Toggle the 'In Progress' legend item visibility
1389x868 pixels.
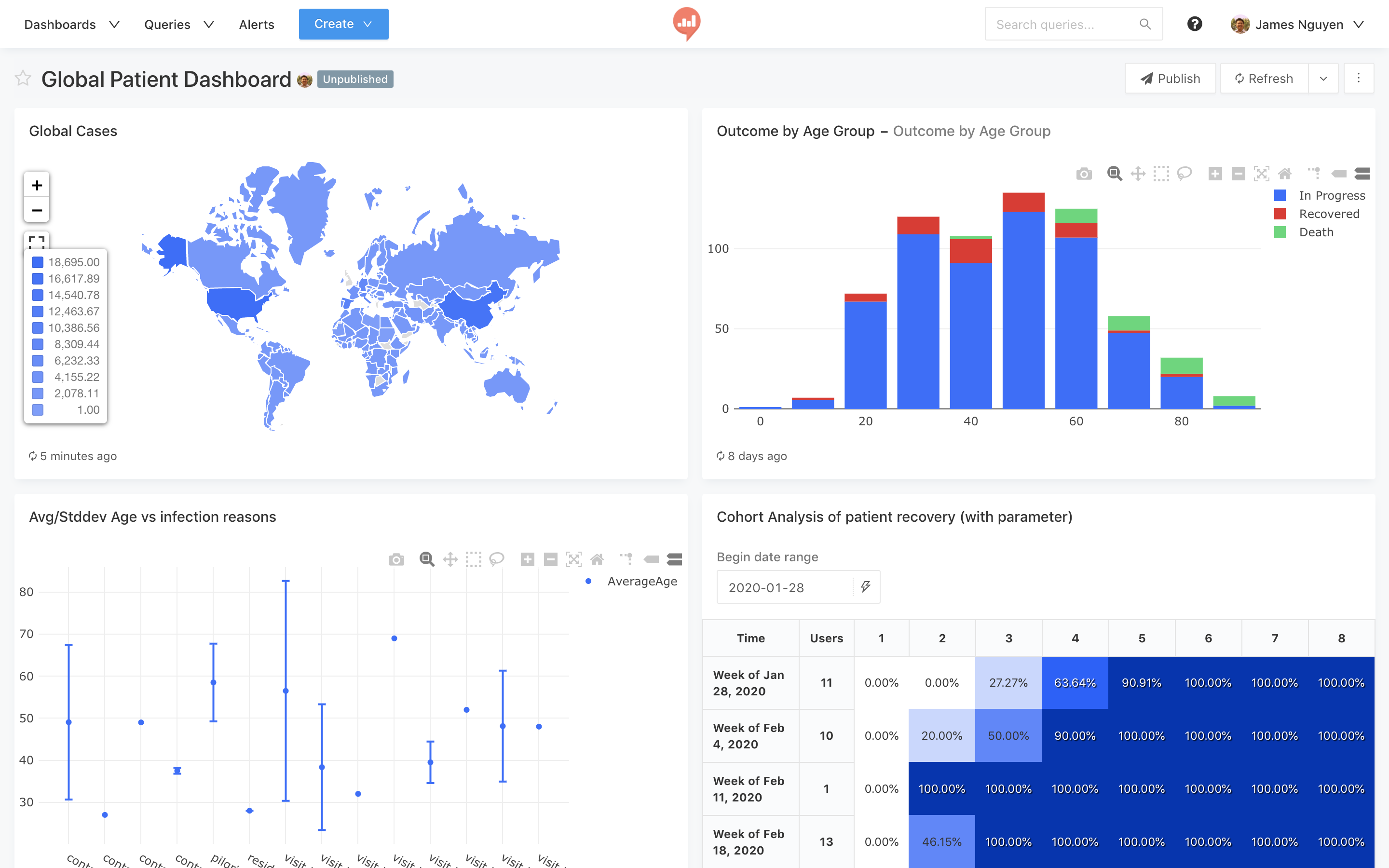[x=1319, y=194]
